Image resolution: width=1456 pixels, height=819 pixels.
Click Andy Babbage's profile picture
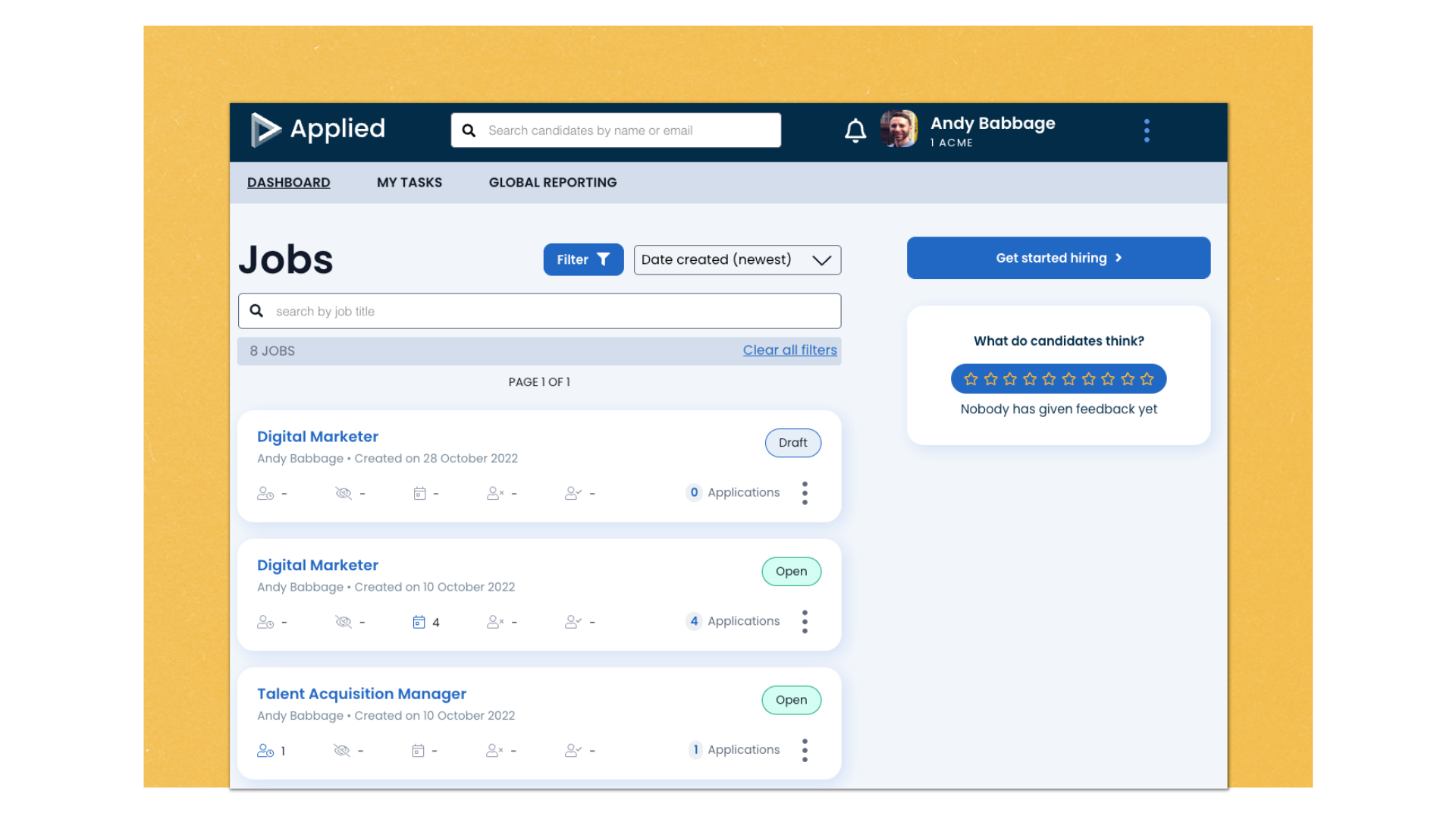pos(899,130)
